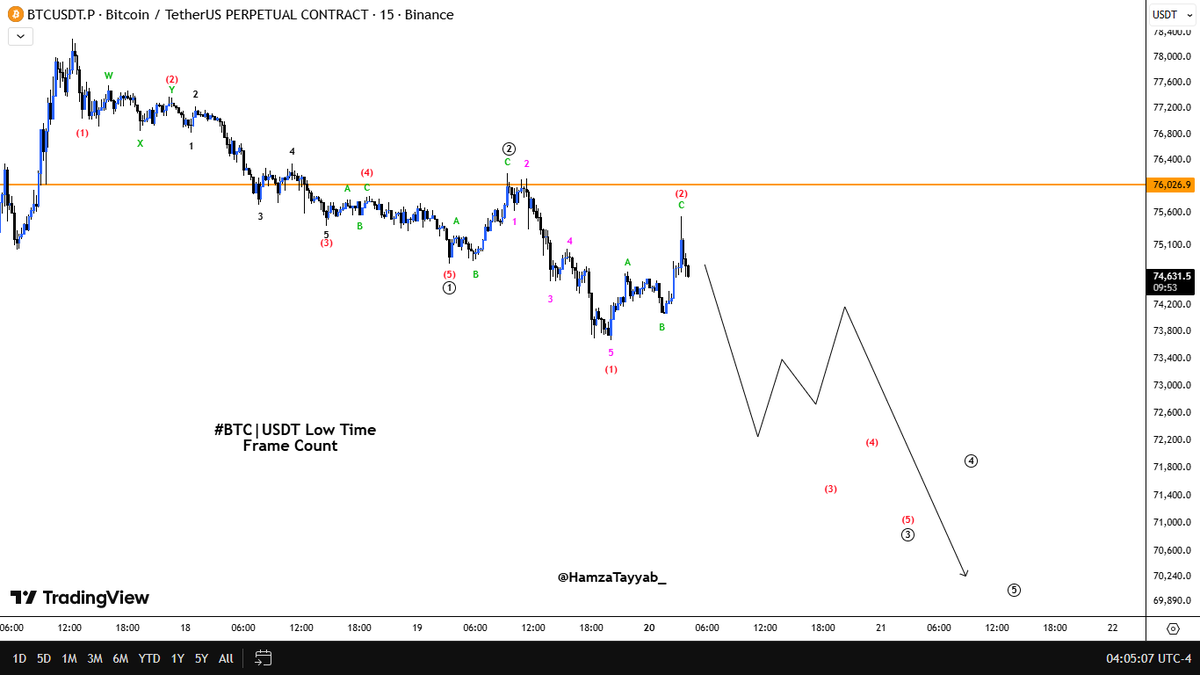This screenshot has width=1200, height=675.
Task: Click the 78,400.0 price axis value
Action: tap(1170, 32)
